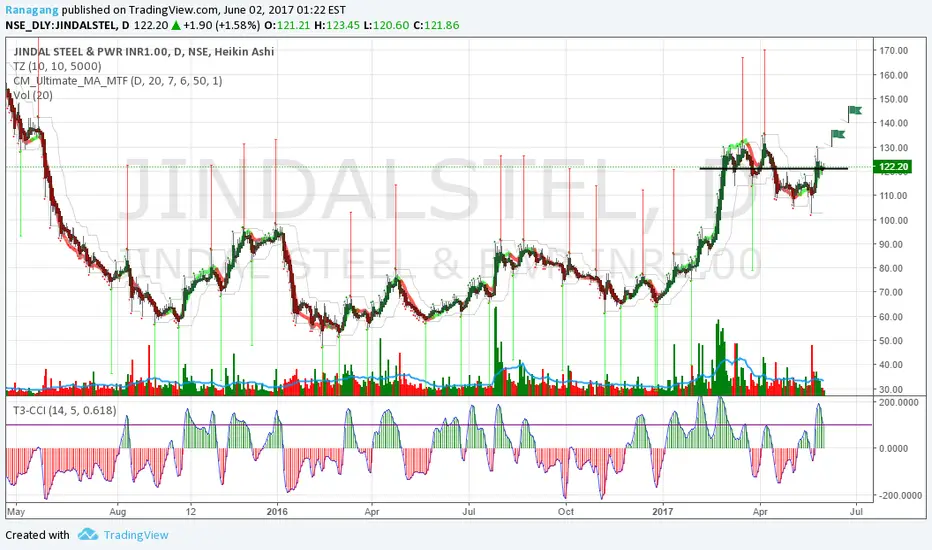Open the Ranagang author link
Image resolution: width=932 pixels, height=550 pixels.
(32, 10)
